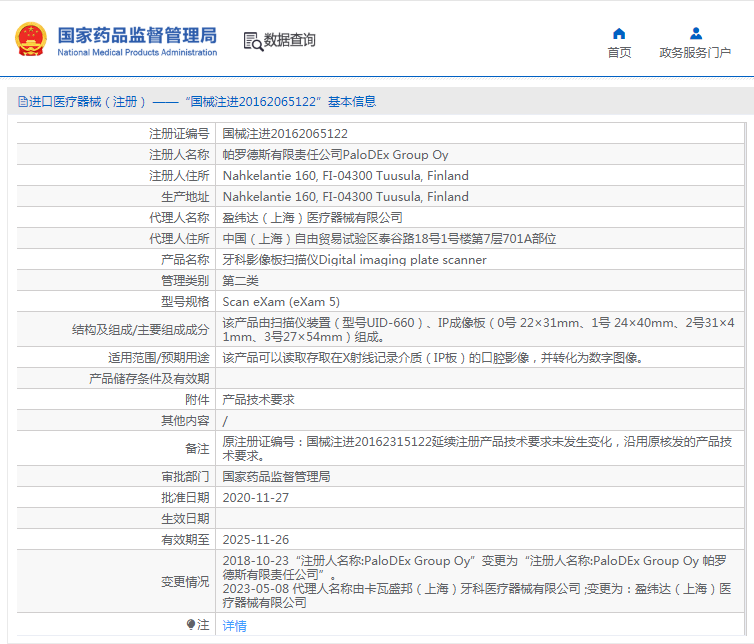Image resolution: width=754 pixels, height=644 pixels.
Task: Click the lightbulb icon beside 注
Action: pos(191,625)
